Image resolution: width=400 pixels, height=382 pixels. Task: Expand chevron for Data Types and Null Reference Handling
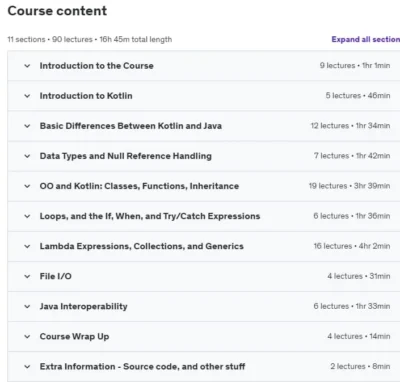(27, 156)
